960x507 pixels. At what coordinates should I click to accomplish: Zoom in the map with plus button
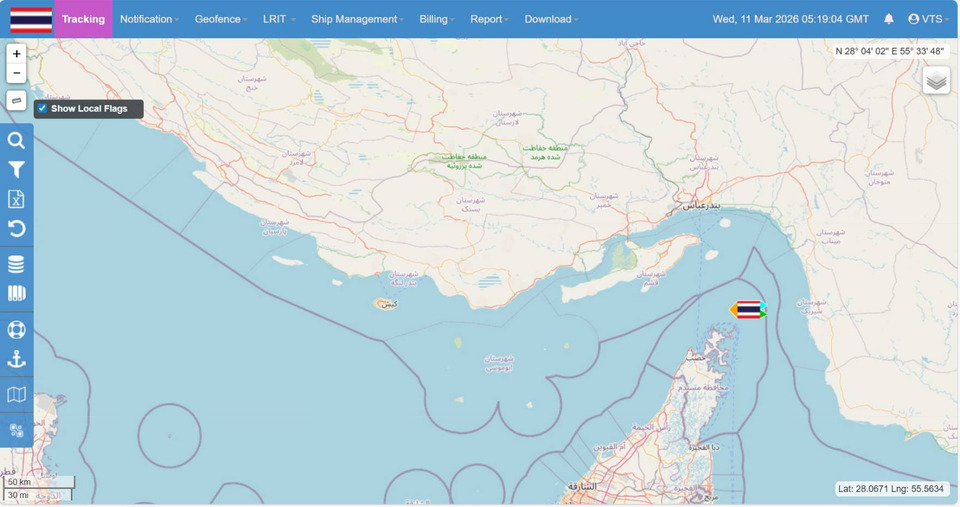[16, 54]
